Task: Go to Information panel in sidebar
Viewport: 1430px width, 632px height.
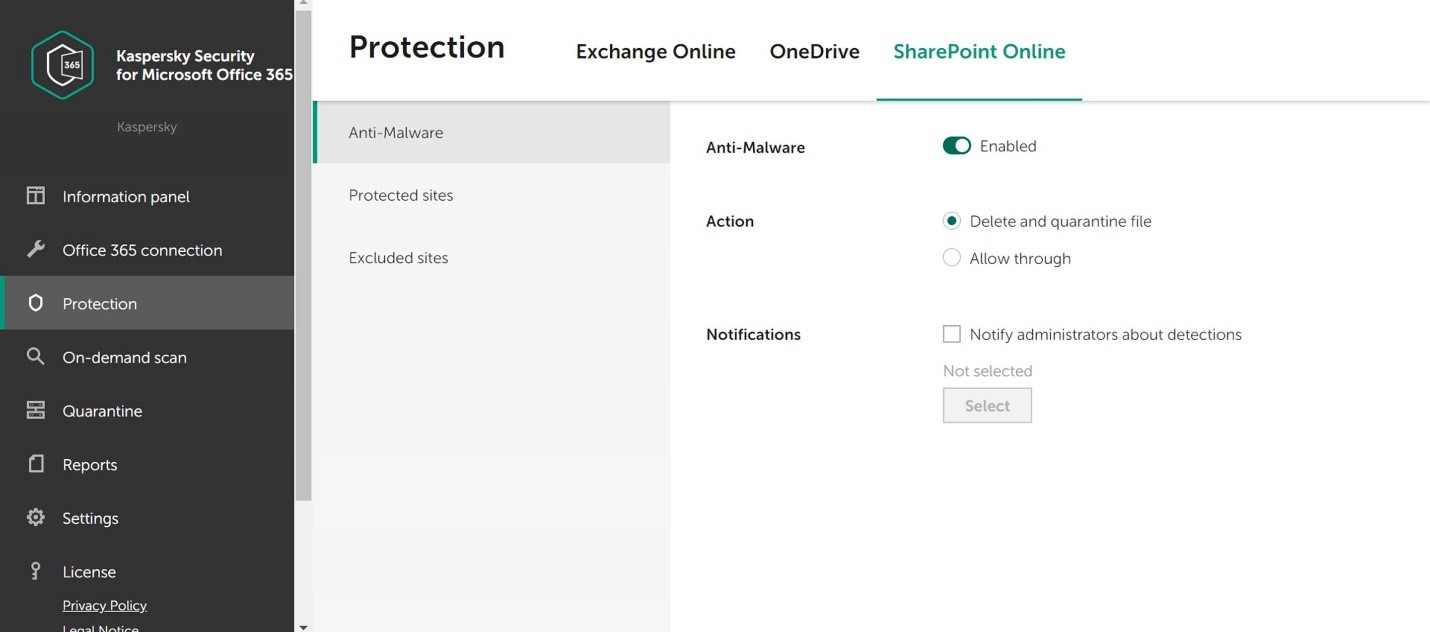Action: [x=147, y=196]
